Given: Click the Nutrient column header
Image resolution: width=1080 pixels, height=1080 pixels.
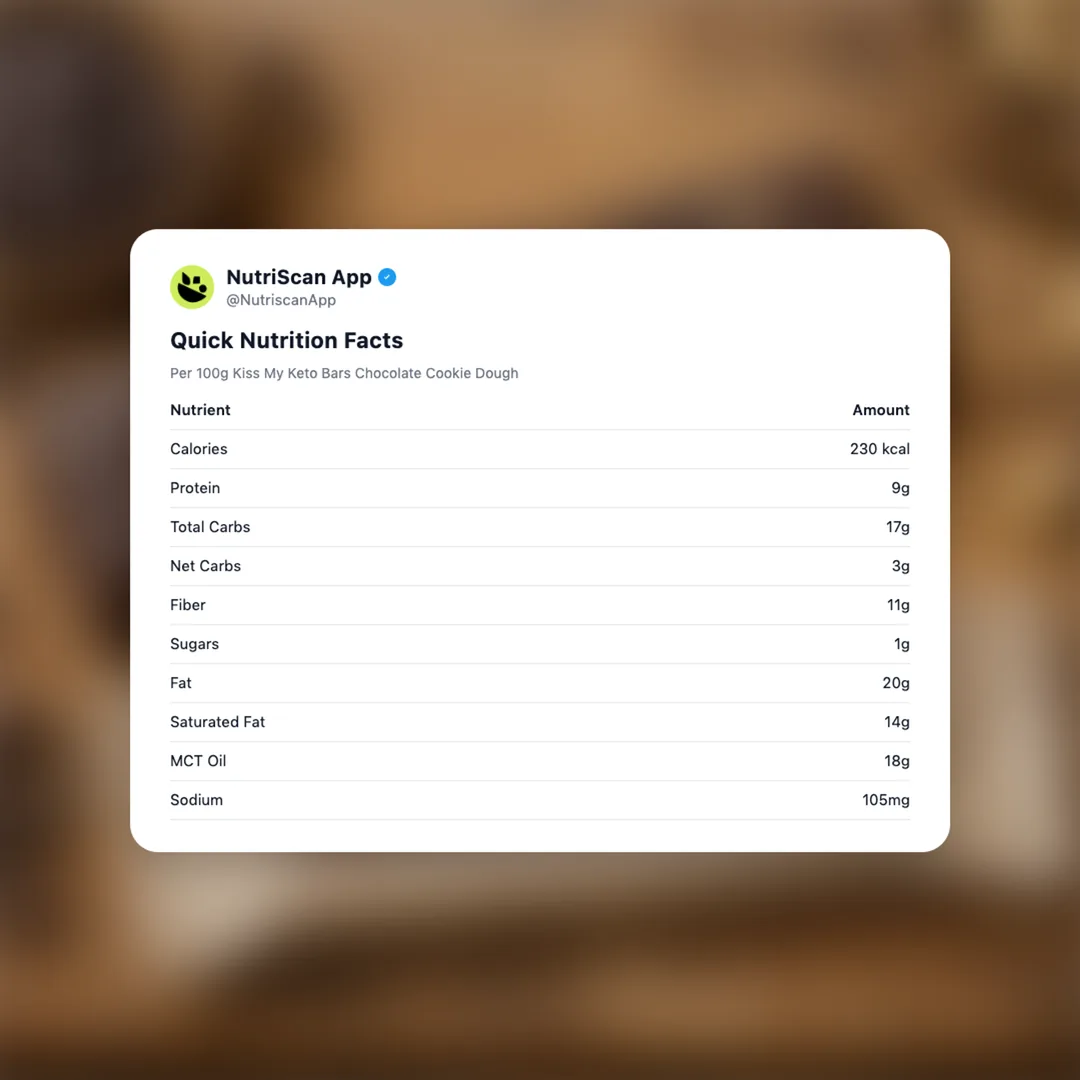Looking at the screenshot, I should click(200, 410).
